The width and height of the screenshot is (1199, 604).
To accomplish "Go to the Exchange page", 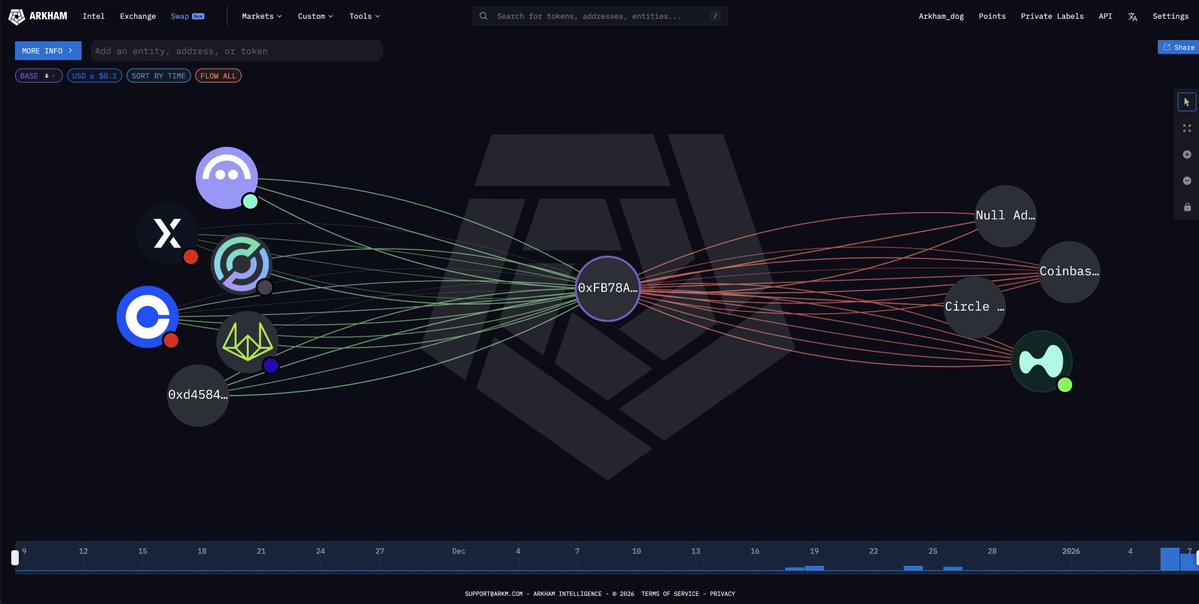I will pyautogui.click(x=137, y=17).
